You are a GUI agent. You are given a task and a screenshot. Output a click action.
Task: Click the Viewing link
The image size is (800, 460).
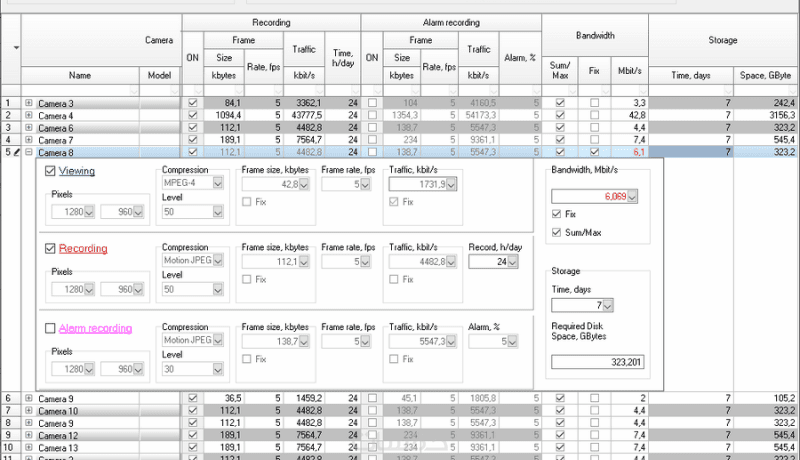77,171
